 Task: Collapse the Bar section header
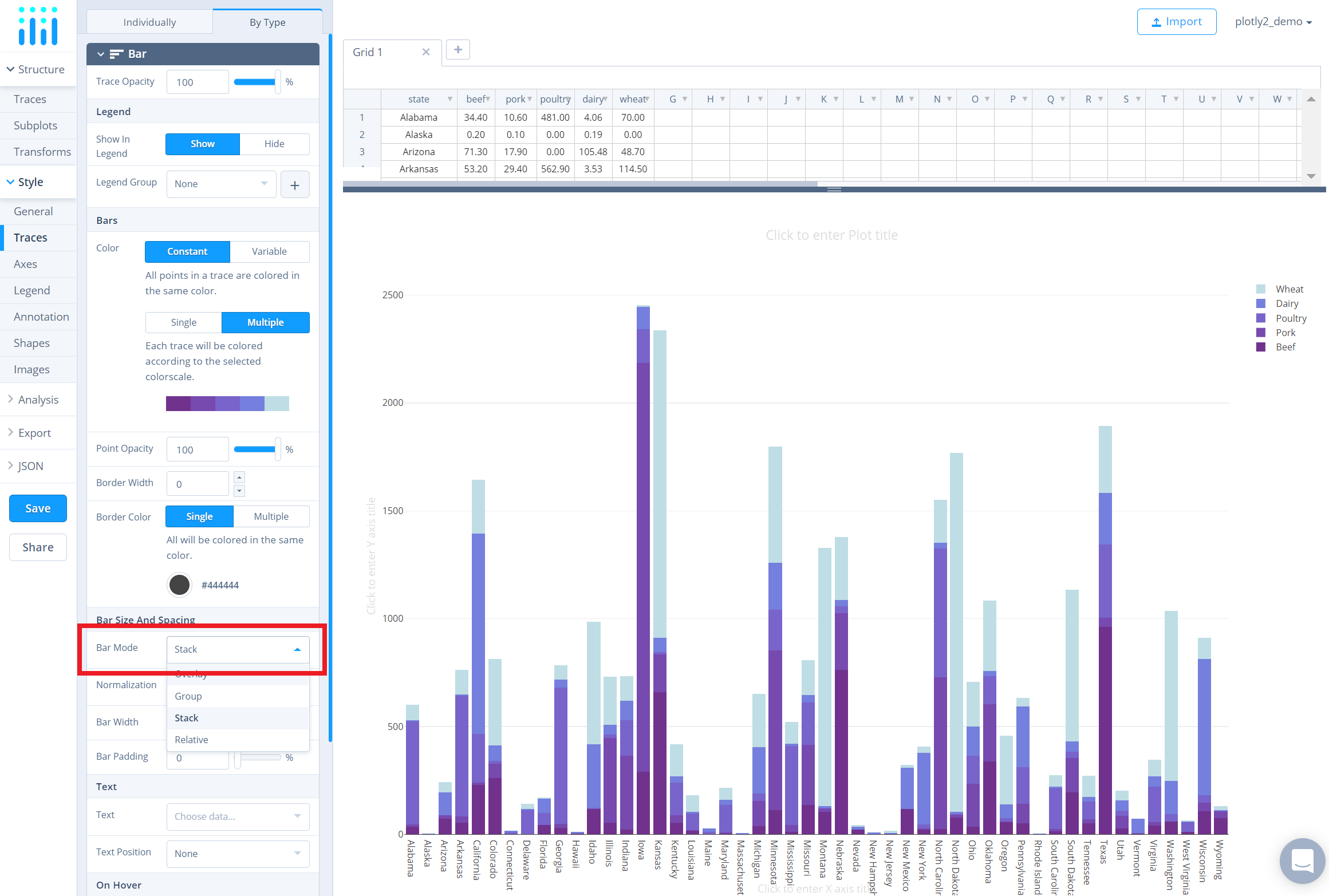pyautogui.click(x=101, y=54)
